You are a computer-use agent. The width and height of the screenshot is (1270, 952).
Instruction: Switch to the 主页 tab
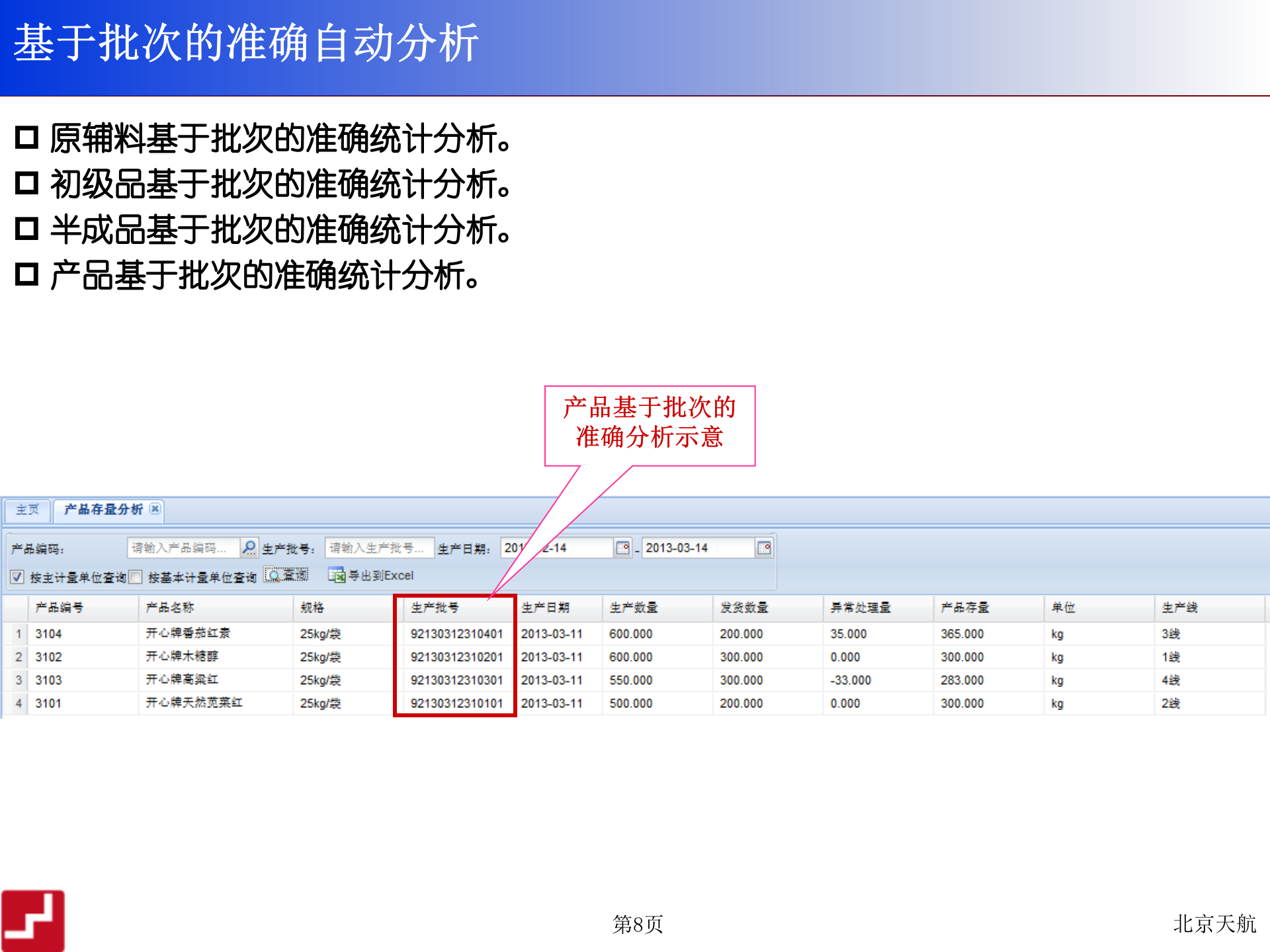click(x=28, y=510)
